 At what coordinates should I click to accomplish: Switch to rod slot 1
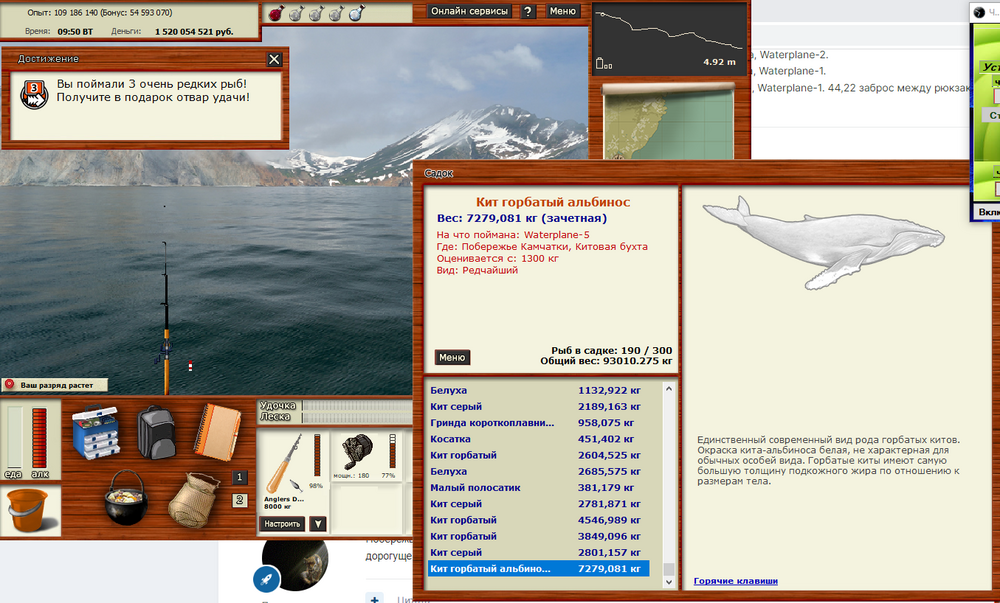(x=240, y=477)
